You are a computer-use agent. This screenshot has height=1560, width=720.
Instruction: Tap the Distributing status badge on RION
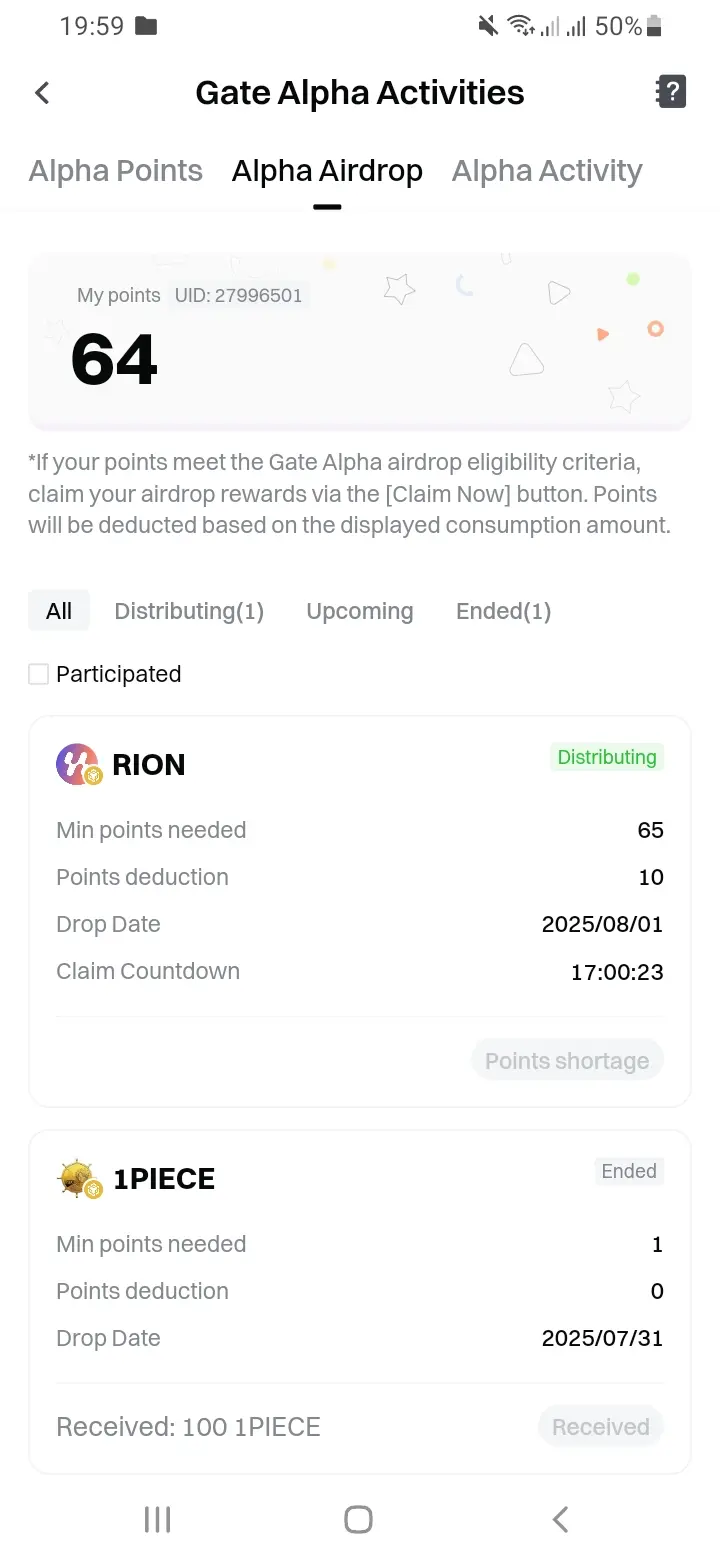click(x=607, y=757)
